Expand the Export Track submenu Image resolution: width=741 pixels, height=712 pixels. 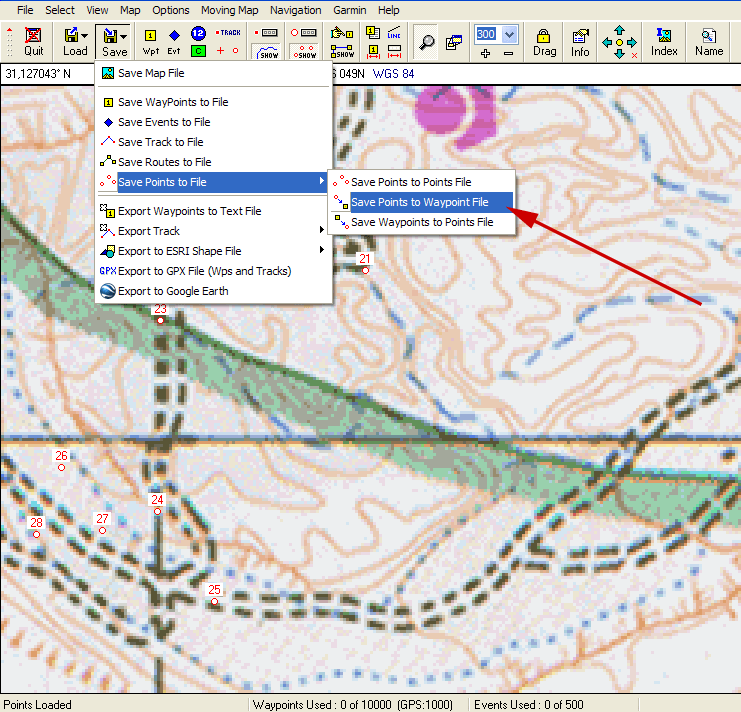coord(214,231)
